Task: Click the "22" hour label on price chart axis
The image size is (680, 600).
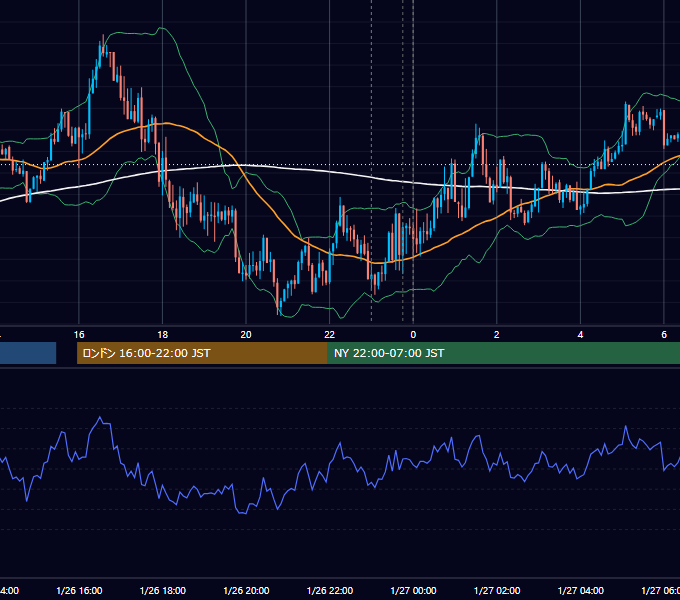Action: pos(330,335)
